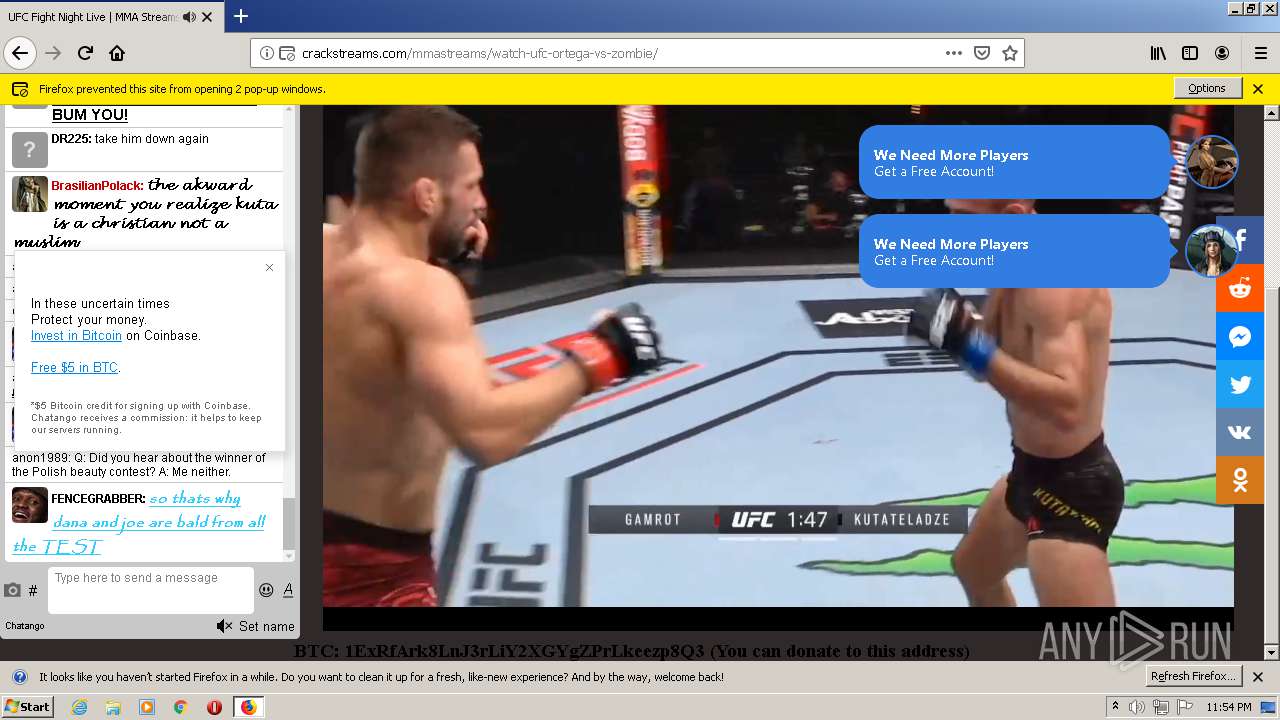
Task: Open the Invest in Bitcoin link
Action: [76, 336]
